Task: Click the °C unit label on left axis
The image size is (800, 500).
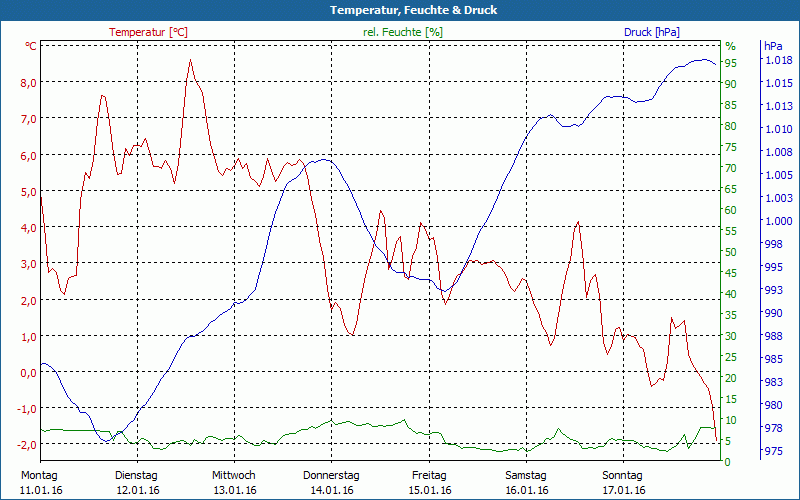Action: pos(31,46)
